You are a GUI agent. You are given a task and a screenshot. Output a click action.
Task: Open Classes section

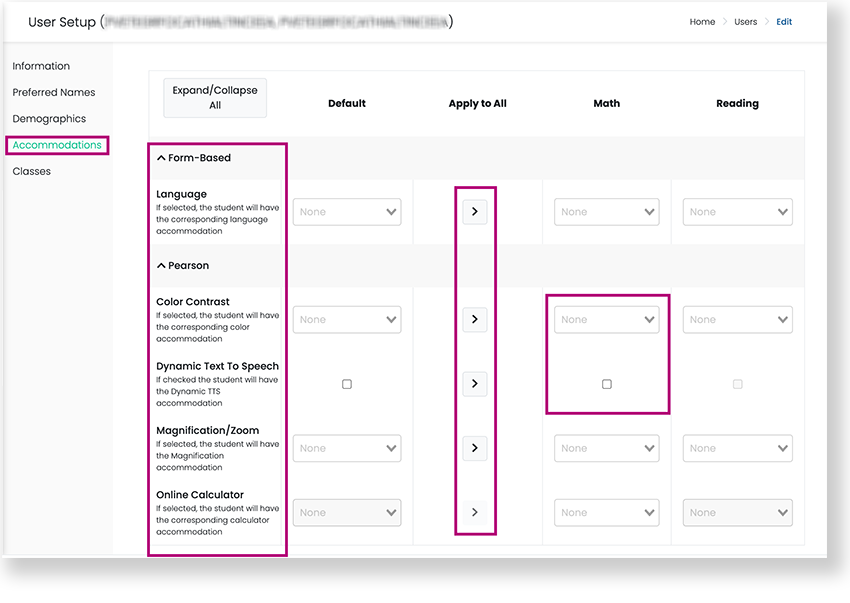(31, 171)
